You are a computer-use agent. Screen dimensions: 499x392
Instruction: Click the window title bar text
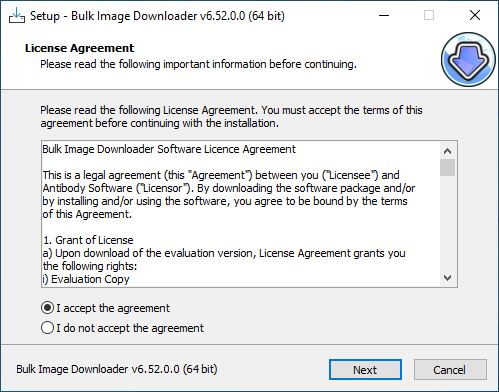(157, 16)
